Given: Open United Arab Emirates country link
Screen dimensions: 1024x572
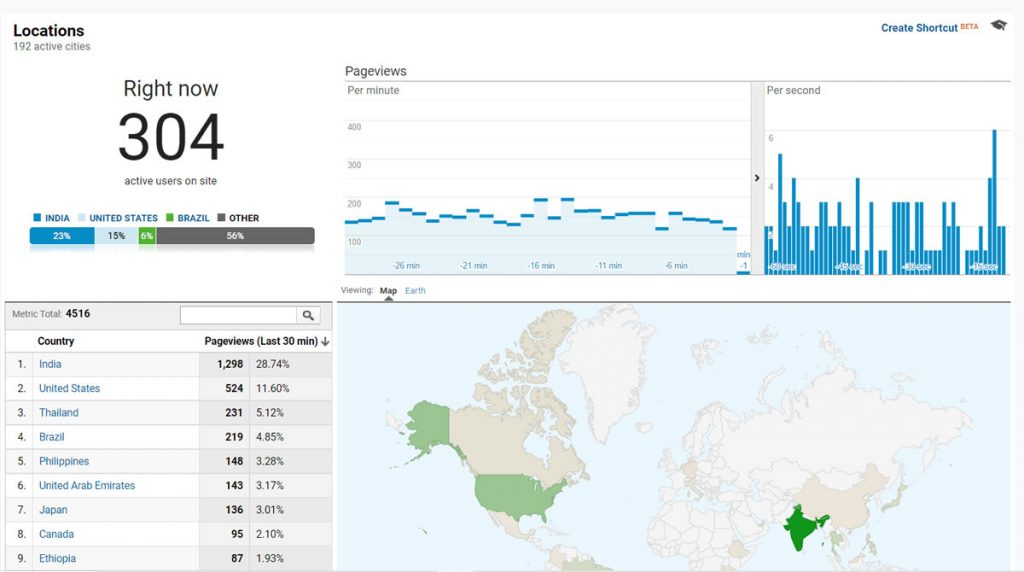Looking at the screenshot, I should coord(87,485).
